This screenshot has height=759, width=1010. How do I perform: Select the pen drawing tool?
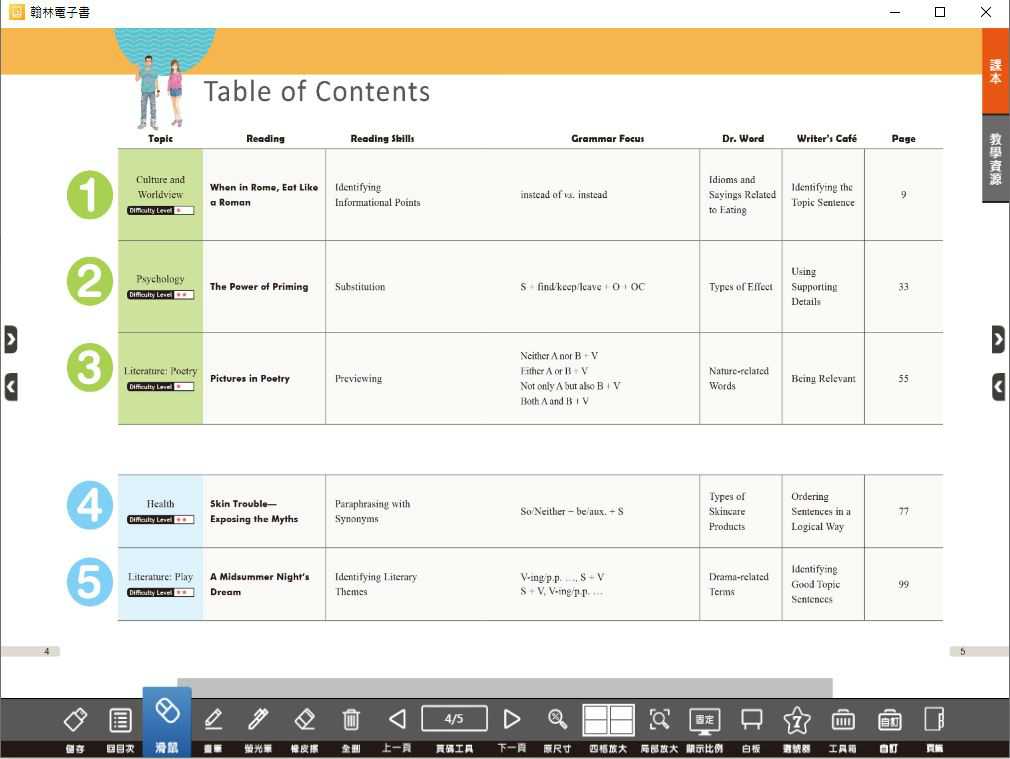[x=213, y=720]
